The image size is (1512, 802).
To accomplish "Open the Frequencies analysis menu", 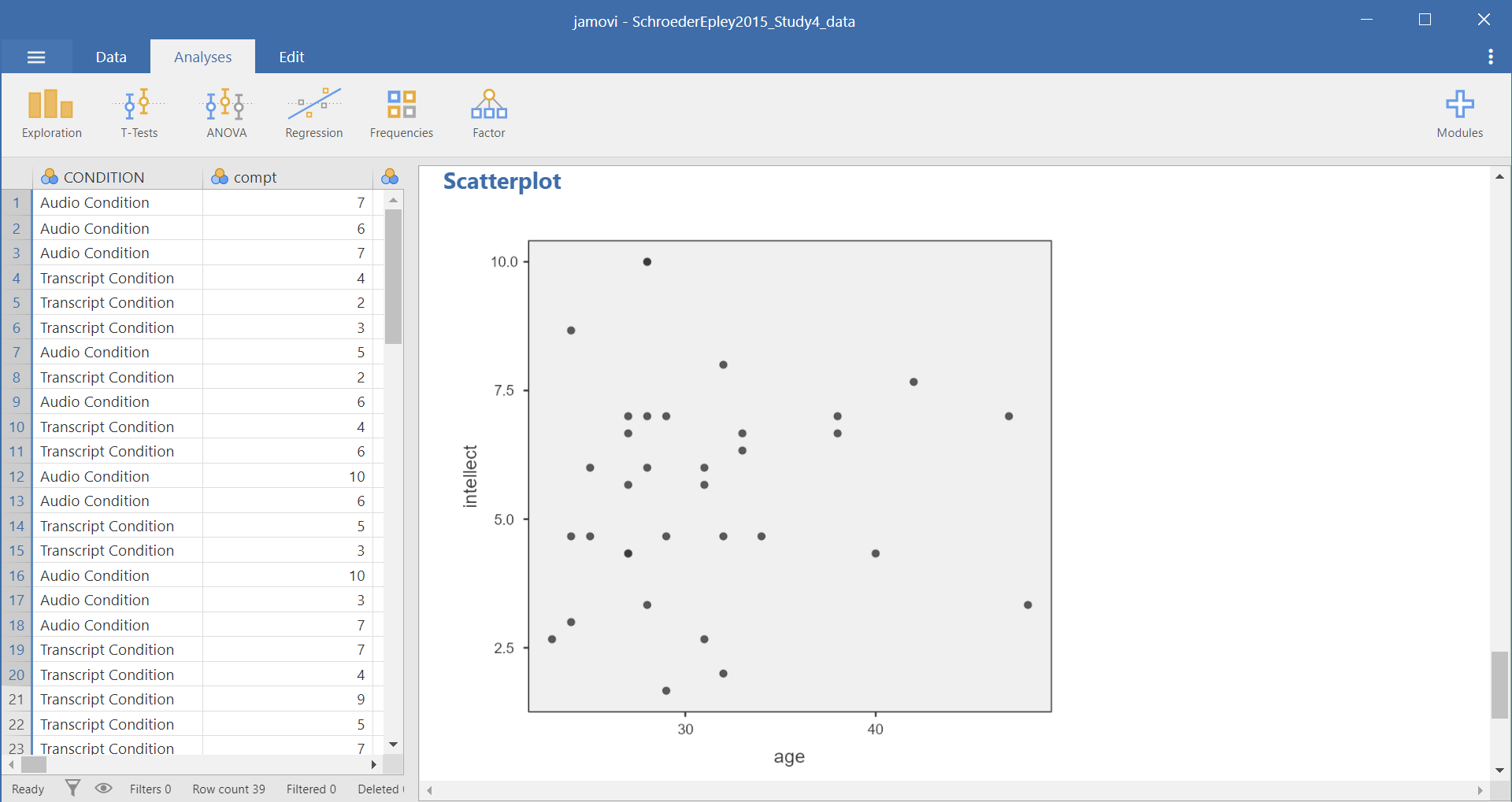I will point(401,114).
